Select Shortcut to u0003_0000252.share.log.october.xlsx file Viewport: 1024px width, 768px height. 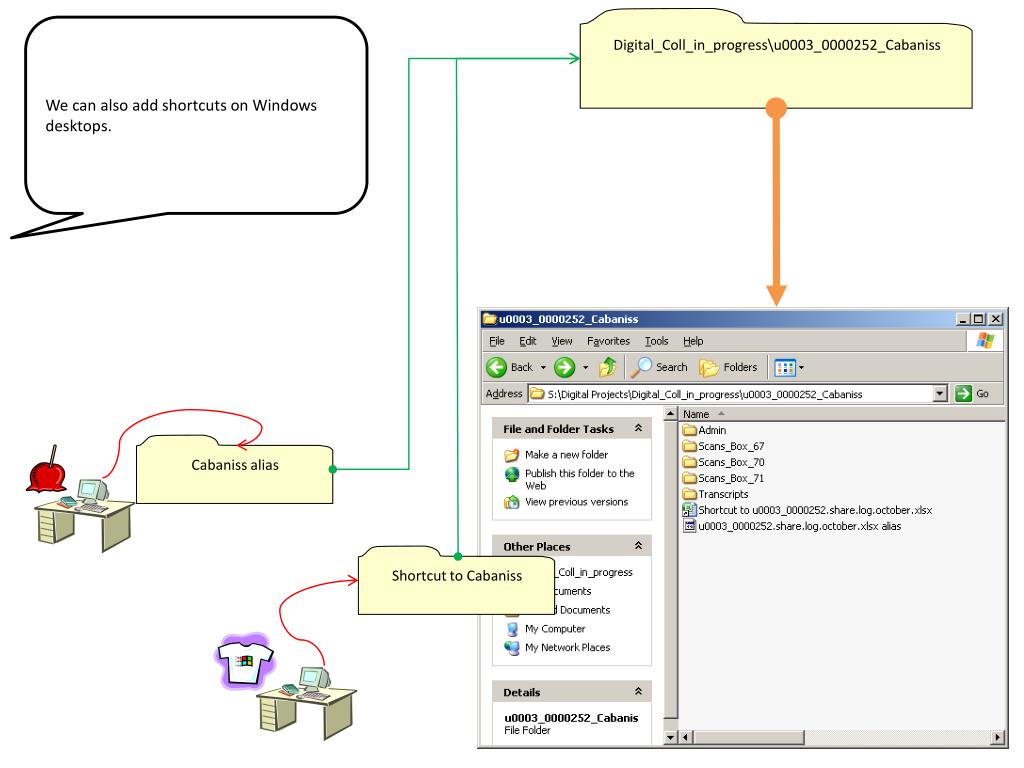pyautogui.click(x=807, y=511)
